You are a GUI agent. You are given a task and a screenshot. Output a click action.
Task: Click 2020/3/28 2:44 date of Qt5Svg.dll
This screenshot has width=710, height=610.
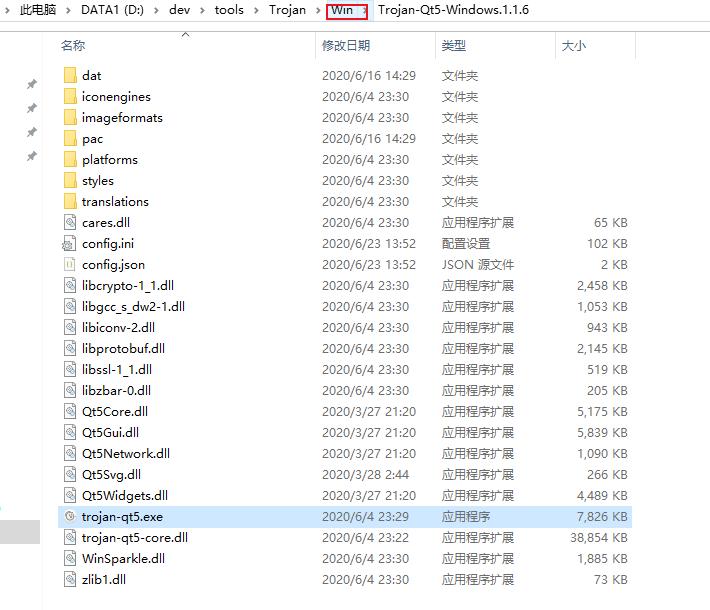365,474
